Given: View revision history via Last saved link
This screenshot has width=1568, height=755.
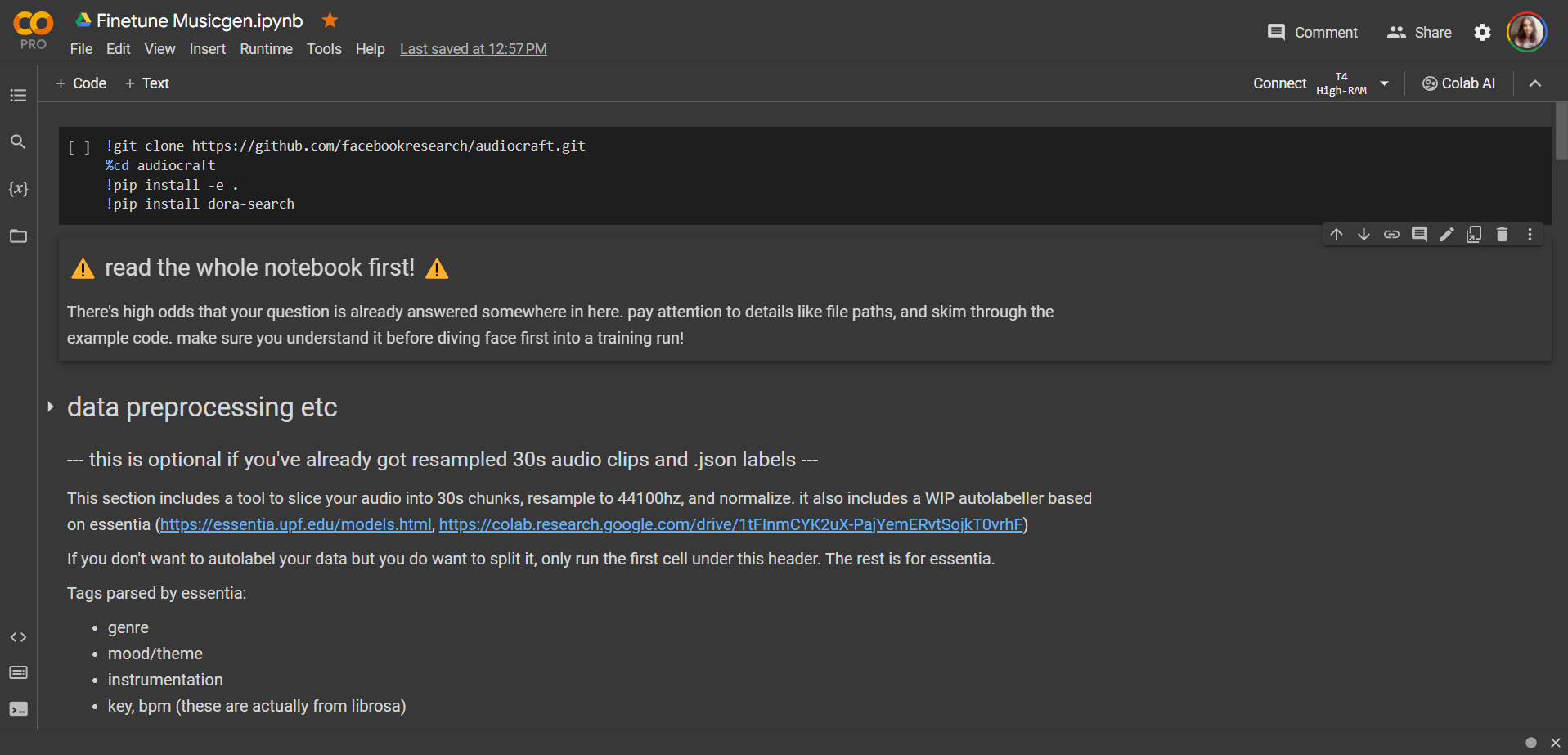Looking at the screenshot, I should pos(473,49).
